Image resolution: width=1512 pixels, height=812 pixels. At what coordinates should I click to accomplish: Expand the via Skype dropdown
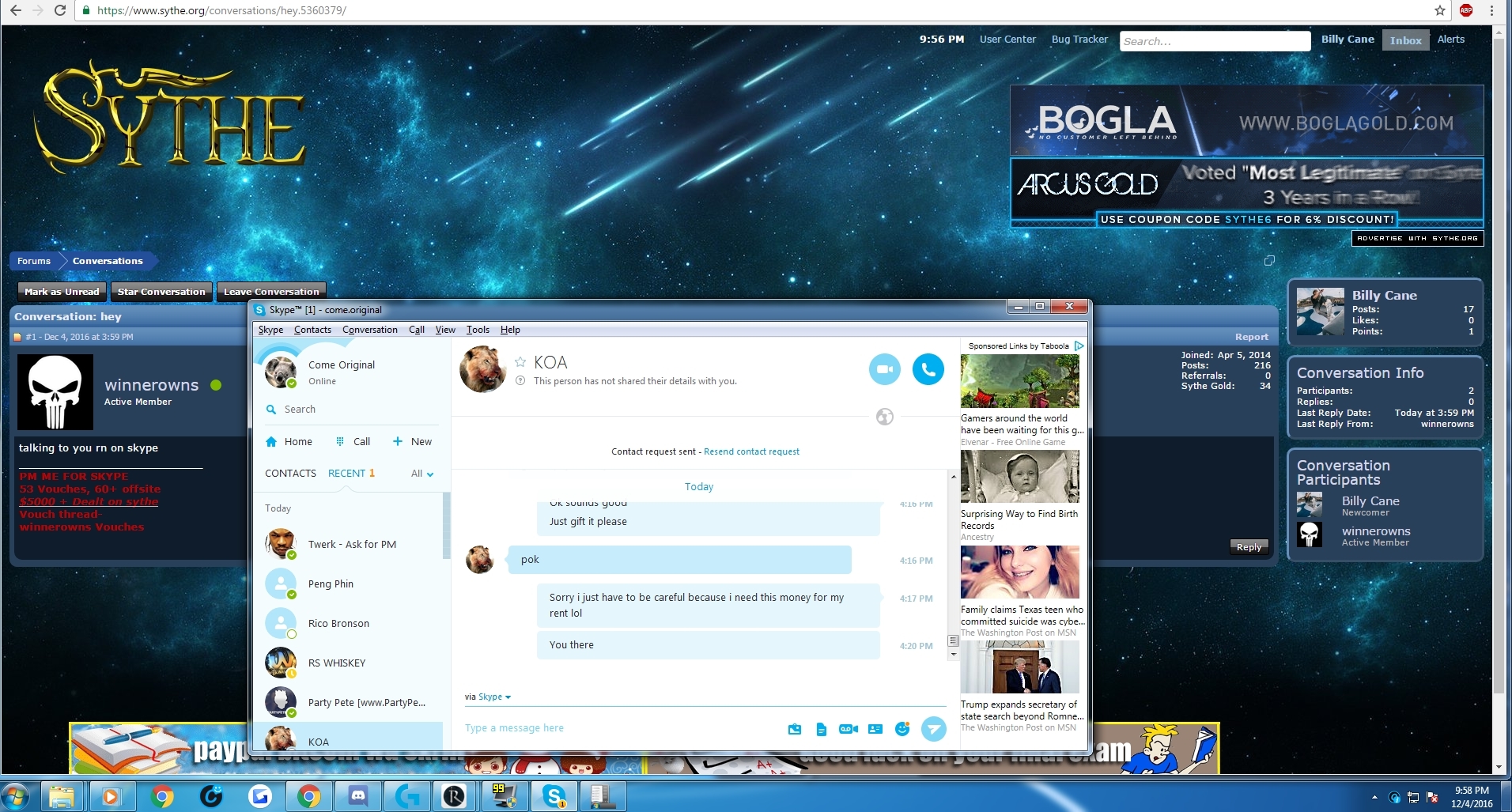[494, 697]
